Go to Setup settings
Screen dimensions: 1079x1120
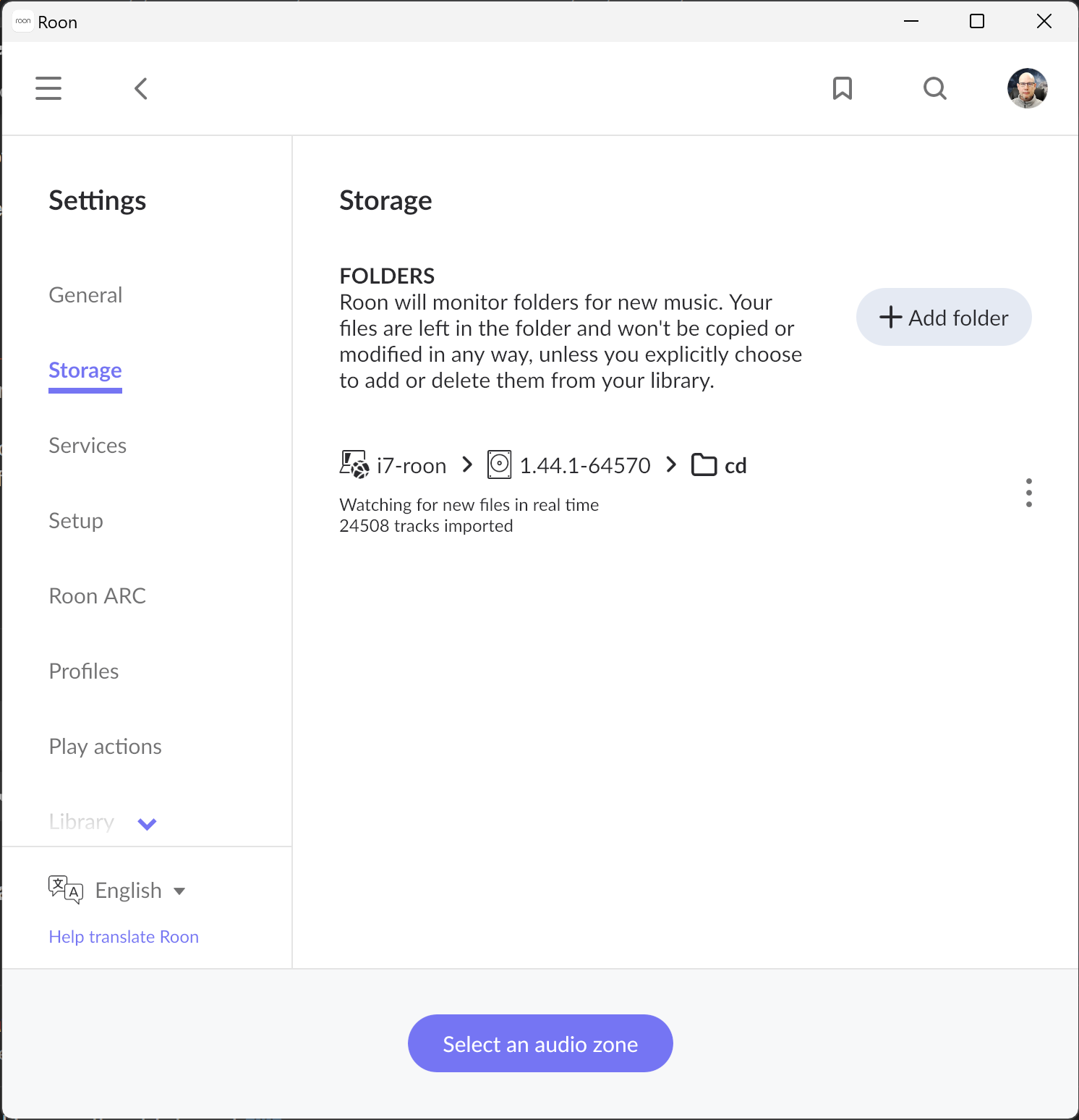76,521
